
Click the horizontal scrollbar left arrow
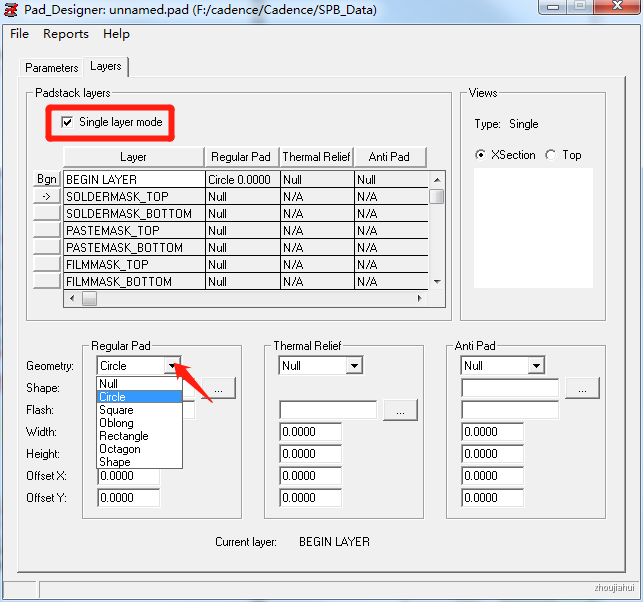coord(72,299)
